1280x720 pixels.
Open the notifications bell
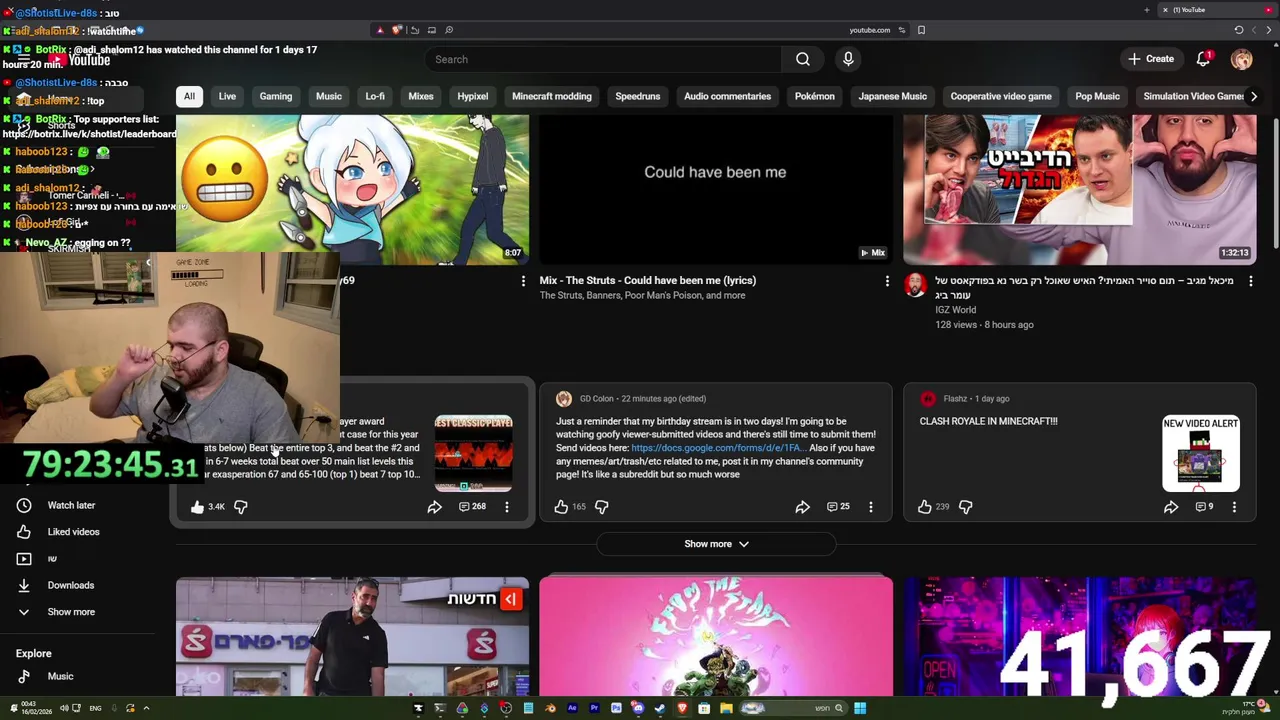1203,59
